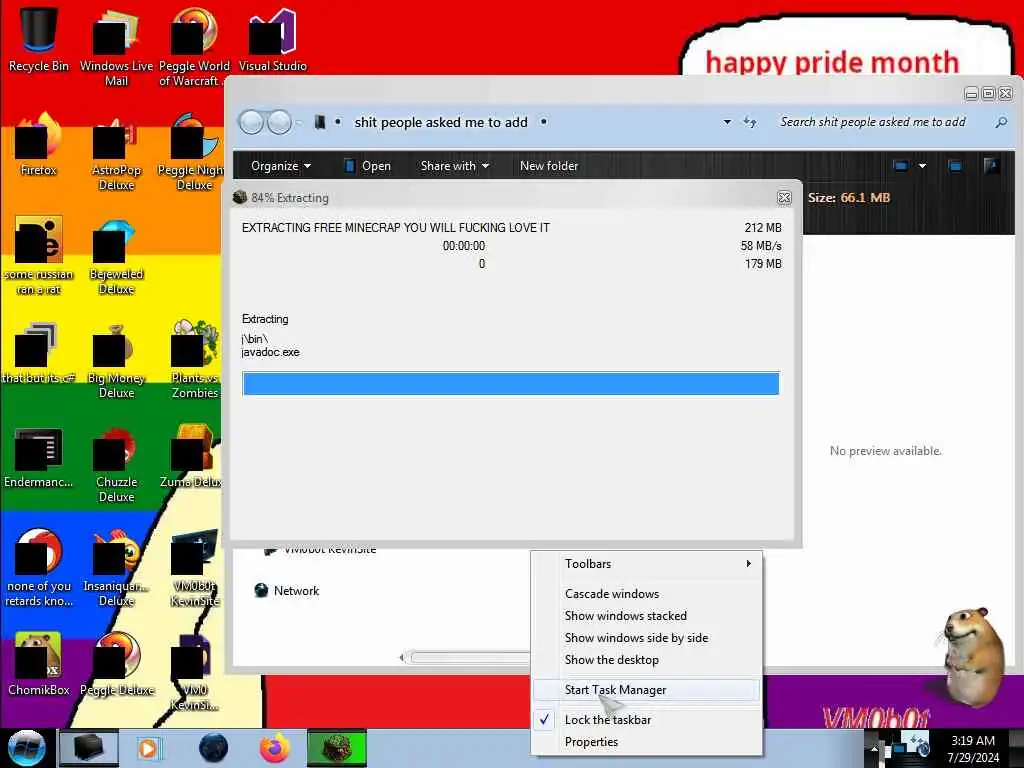1024x768 pixels.
Task: Open Zuma Deluxe desktop shortcut
Action: pos(192,457)
